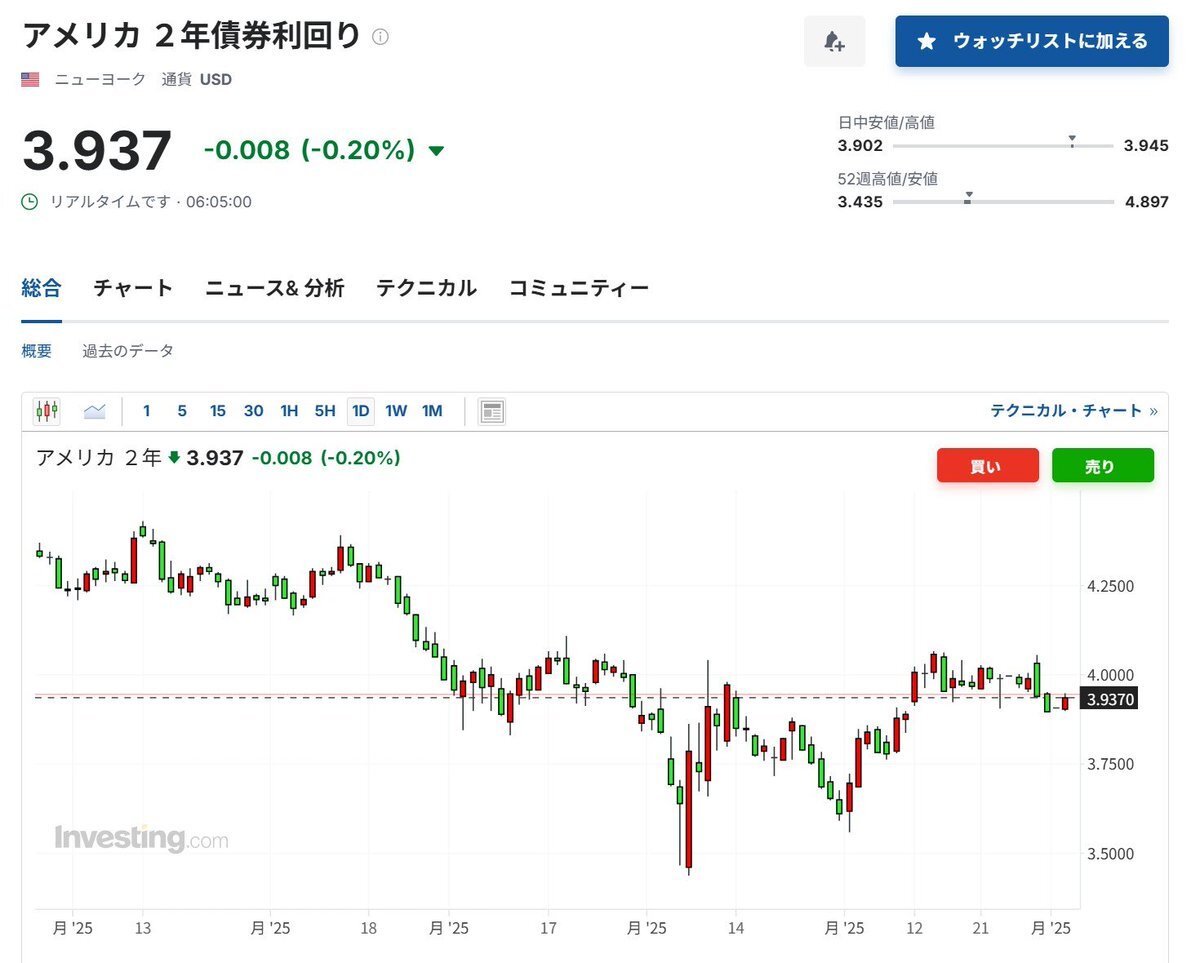Viewport: 1200px width, 963px height.
Task: Click the info icon beside the title
Action: pos(380,37)
